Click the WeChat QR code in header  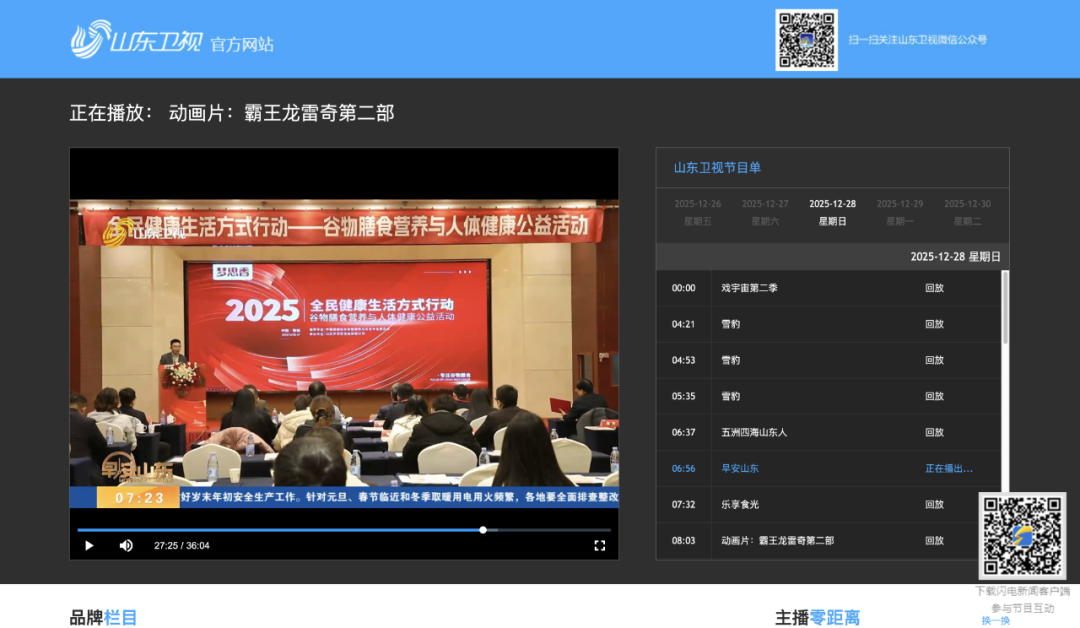(806, 40)
